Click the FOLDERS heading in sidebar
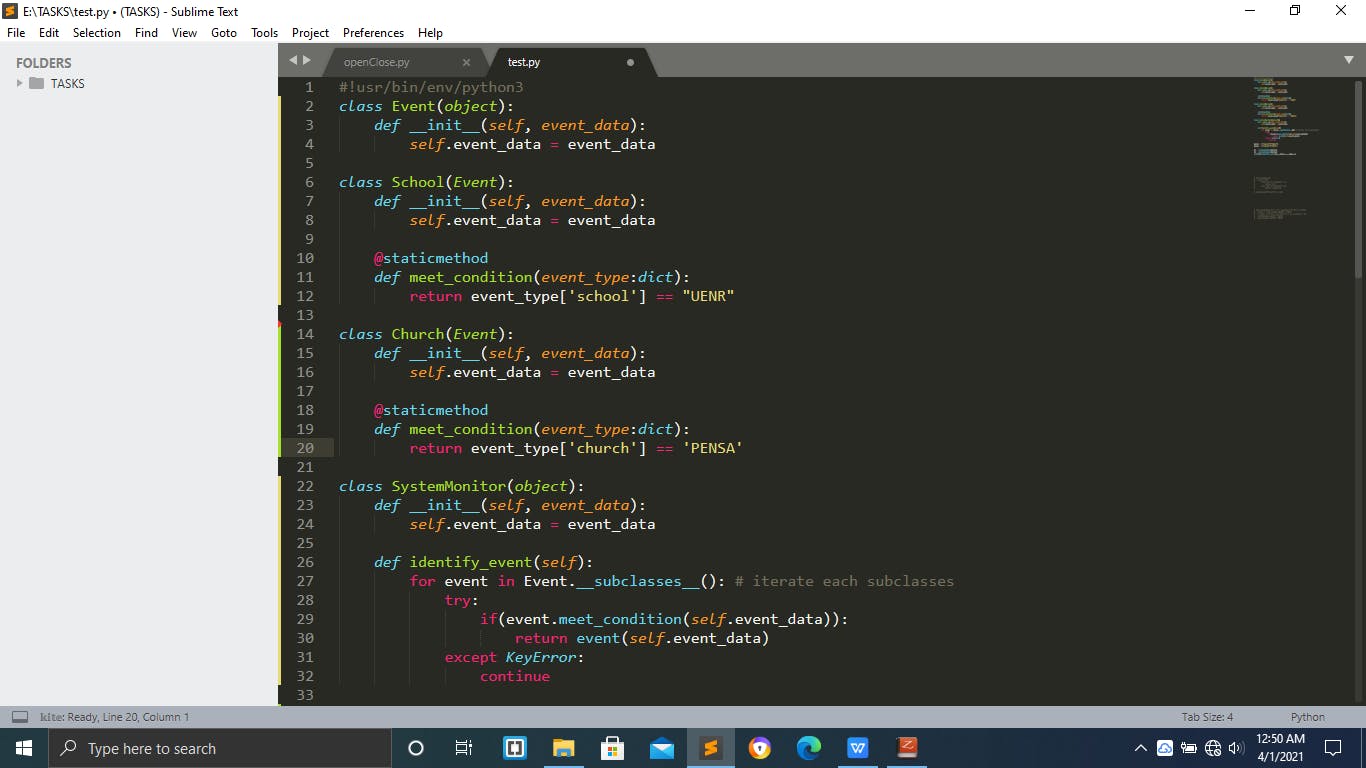The height and width of the screenshot is (768, 1366). [x=44, y=62]
